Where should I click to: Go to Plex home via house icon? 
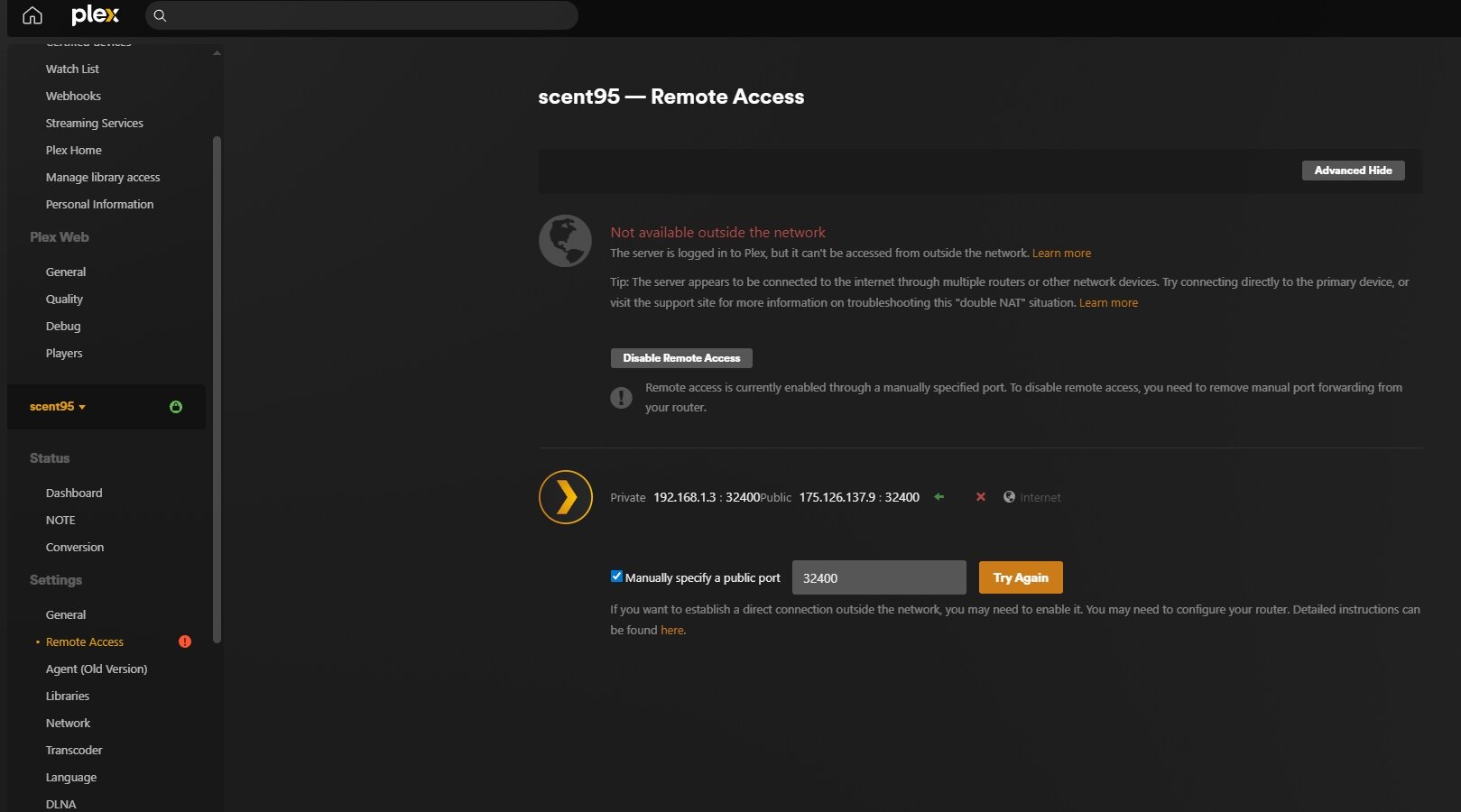pyautogui.click(x=32, y=15)
